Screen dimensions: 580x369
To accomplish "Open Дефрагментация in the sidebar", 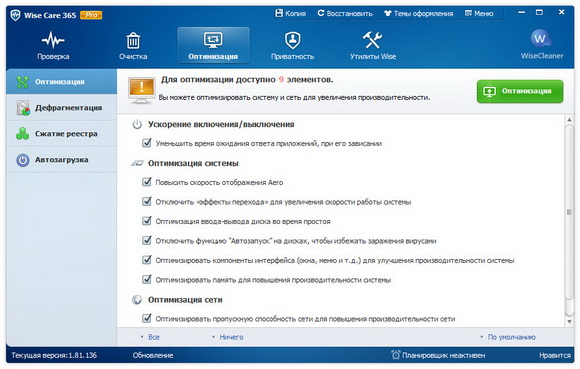I will [61, 108].
